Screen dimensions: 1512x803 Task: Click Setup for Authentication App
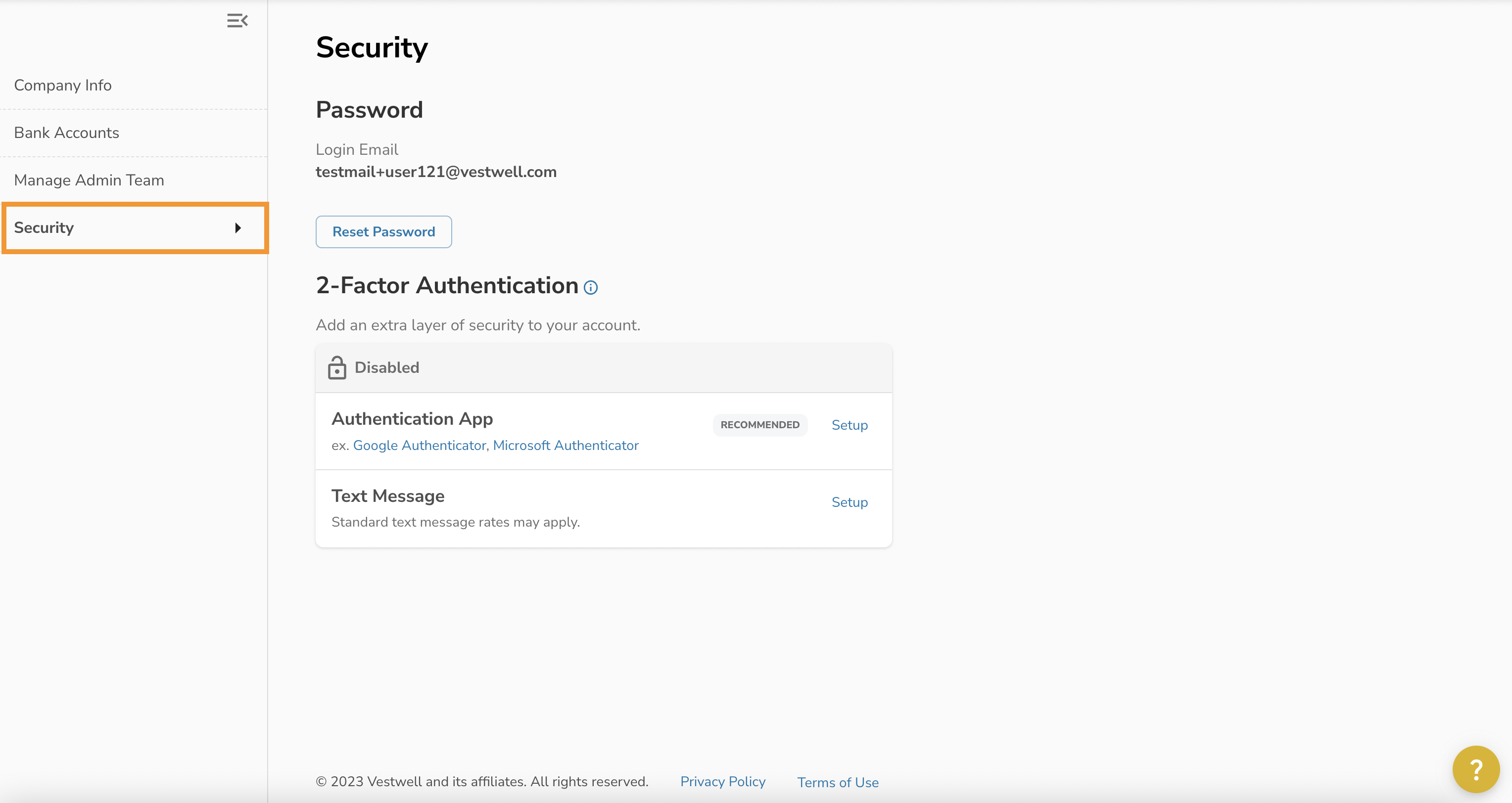pyautogui.click(x=850, y=425)
